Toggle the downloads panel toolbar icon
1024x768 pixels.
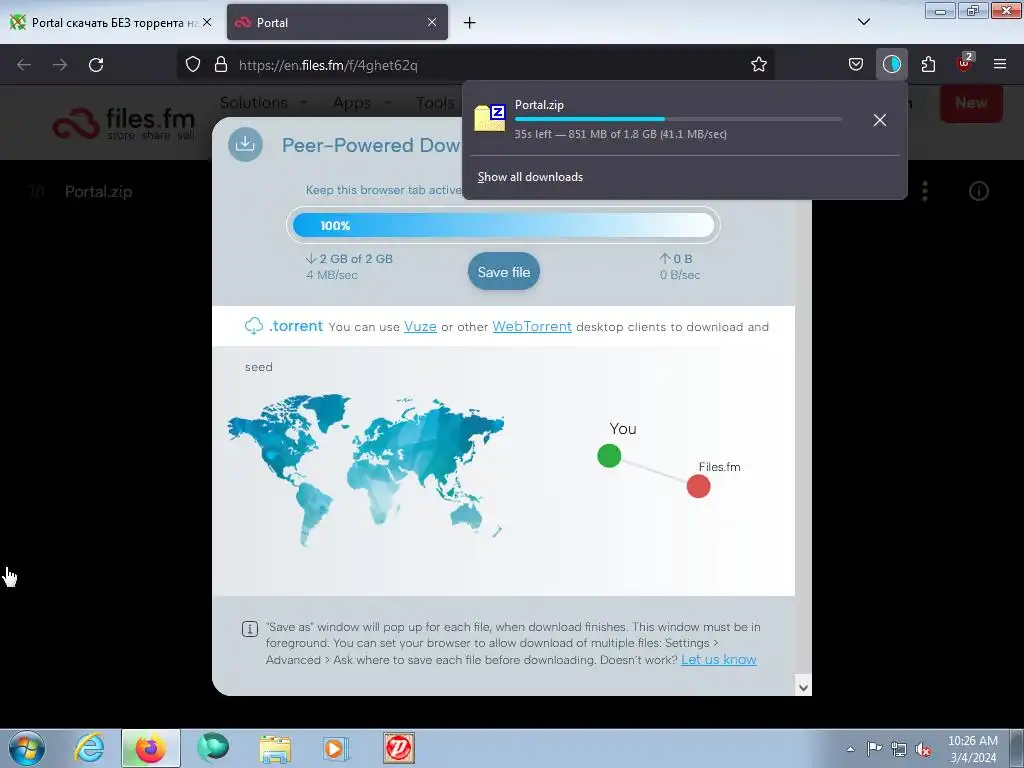891,65
